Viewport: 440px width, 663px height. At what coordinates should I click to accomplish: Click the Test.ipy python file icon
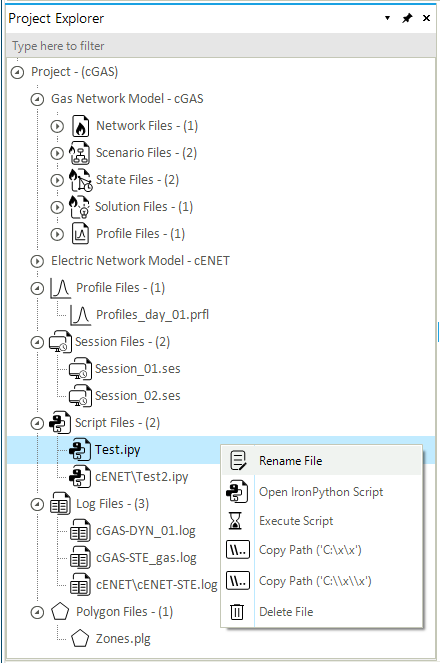(80, 450)
